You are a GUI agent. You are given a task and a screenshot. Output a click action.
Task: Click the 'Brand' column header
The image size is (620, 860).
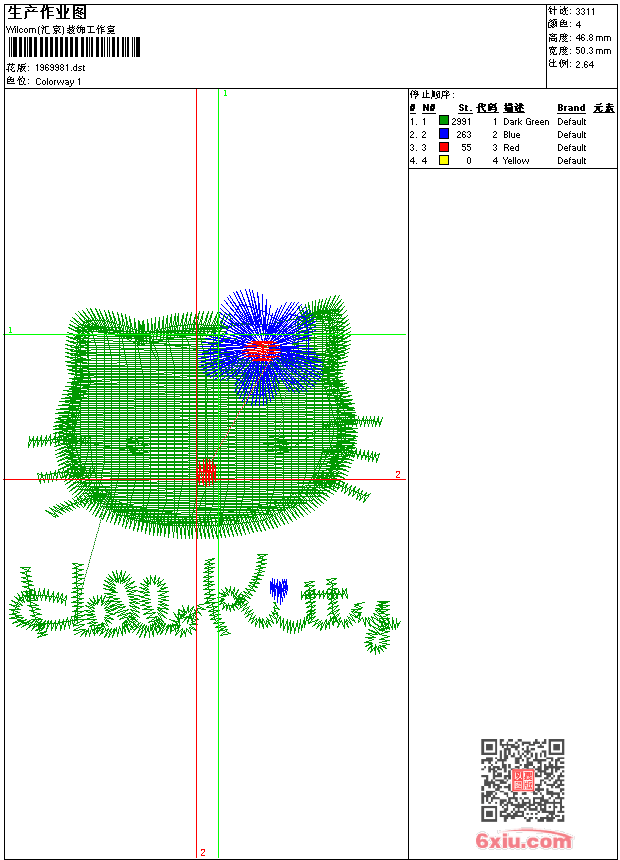(x=571, y=108)
